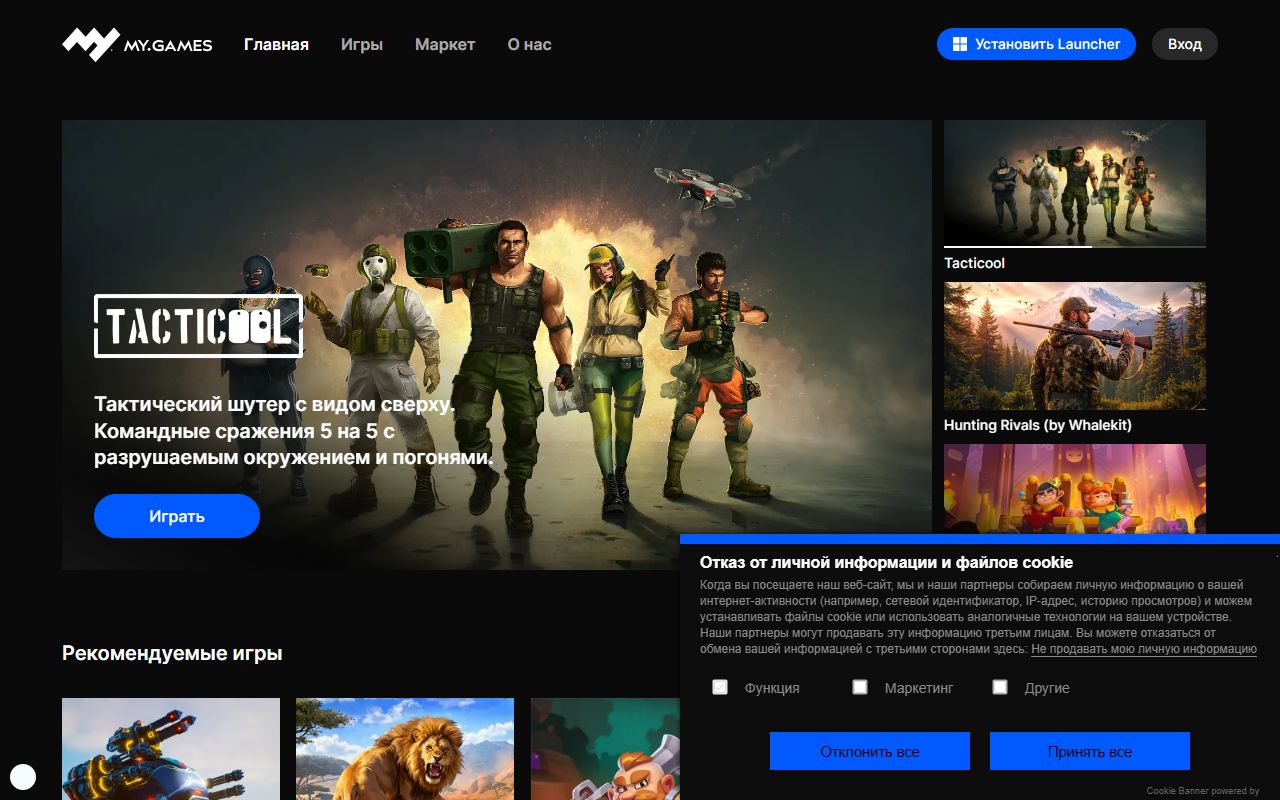Click the Tacticool logo in the hero banner
The width and height of the screenshot is (1280, 800).
198,326
